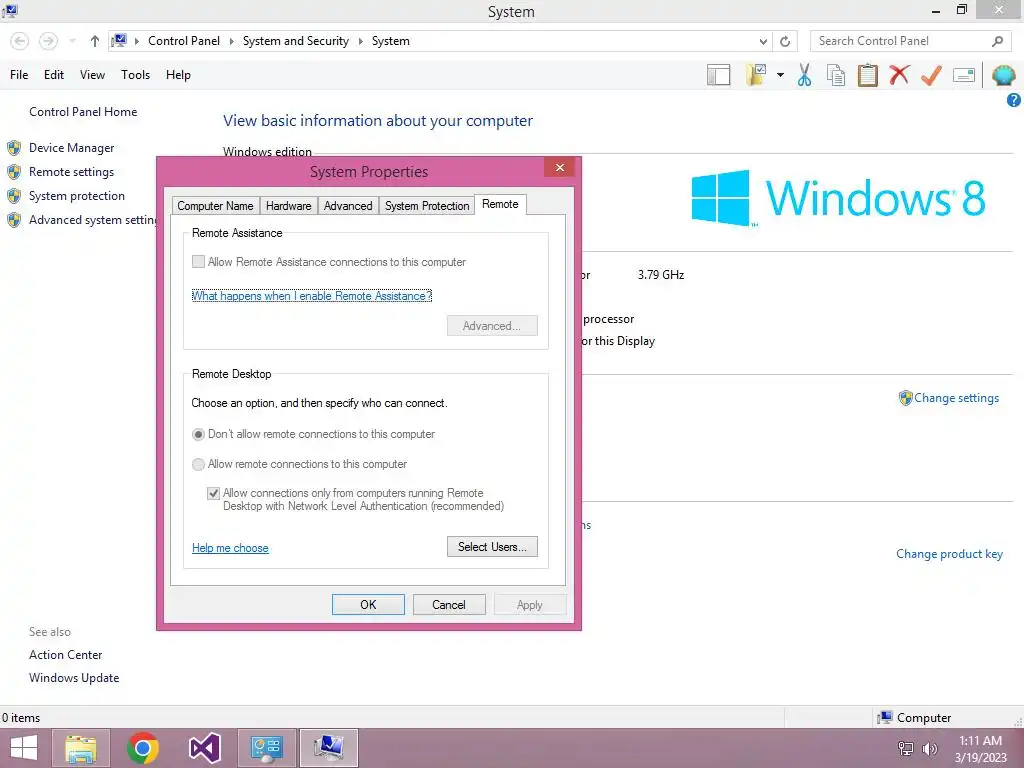Image resolution: width=1024 pixels, height=768 pixels.
Task: Click the taskbar clock showing 1:11 AM
Action: pos(980,748)
